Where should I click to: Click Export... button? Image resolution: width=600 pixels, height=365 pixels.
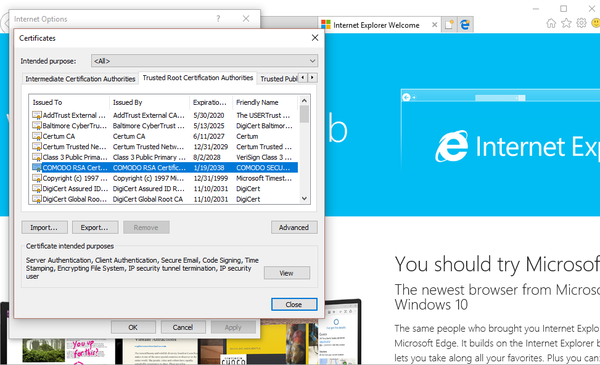pyautogui.click(x=95, y=227)
